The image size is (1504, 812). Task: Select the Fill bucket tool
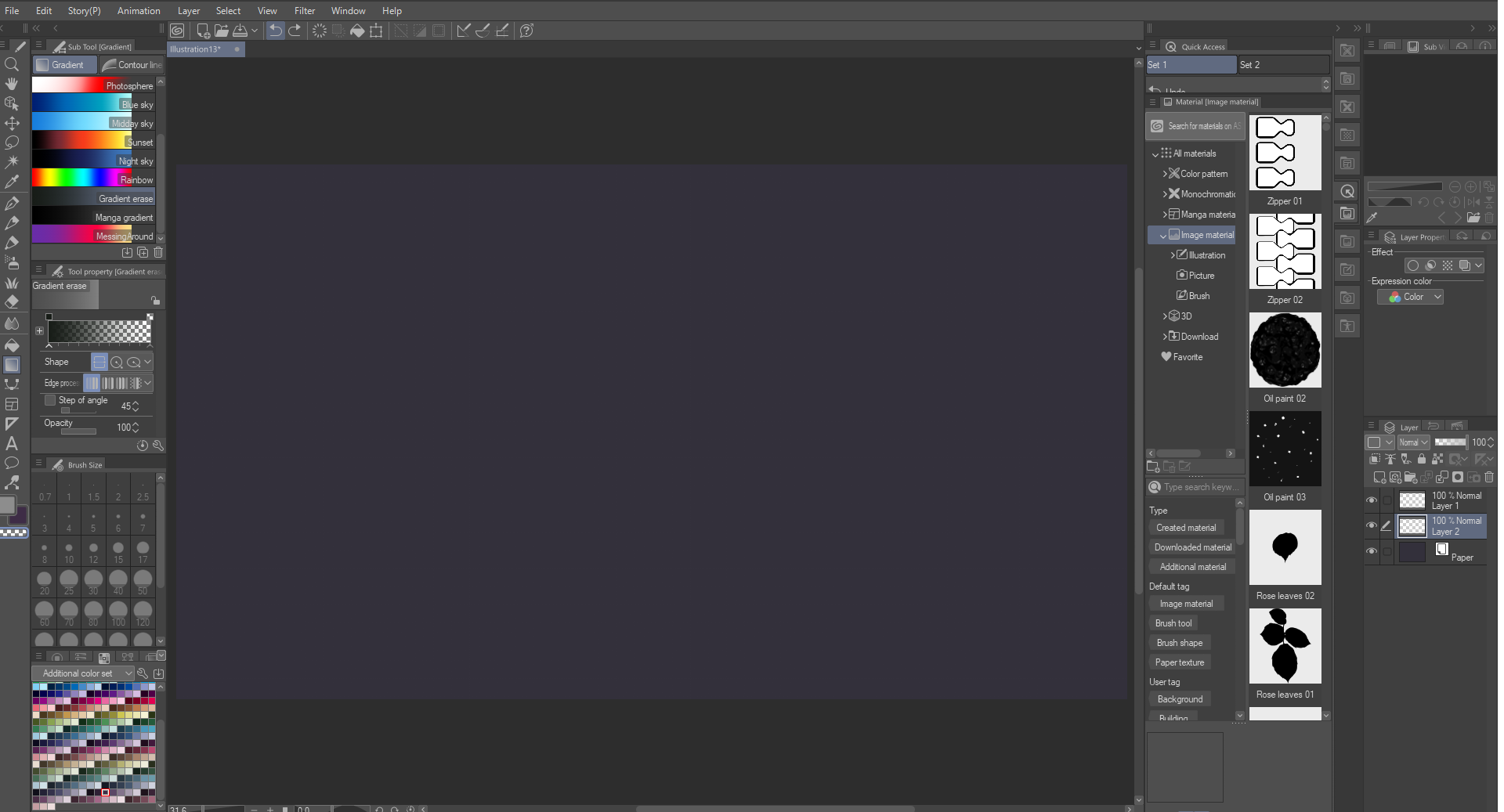tap(12, 345)
